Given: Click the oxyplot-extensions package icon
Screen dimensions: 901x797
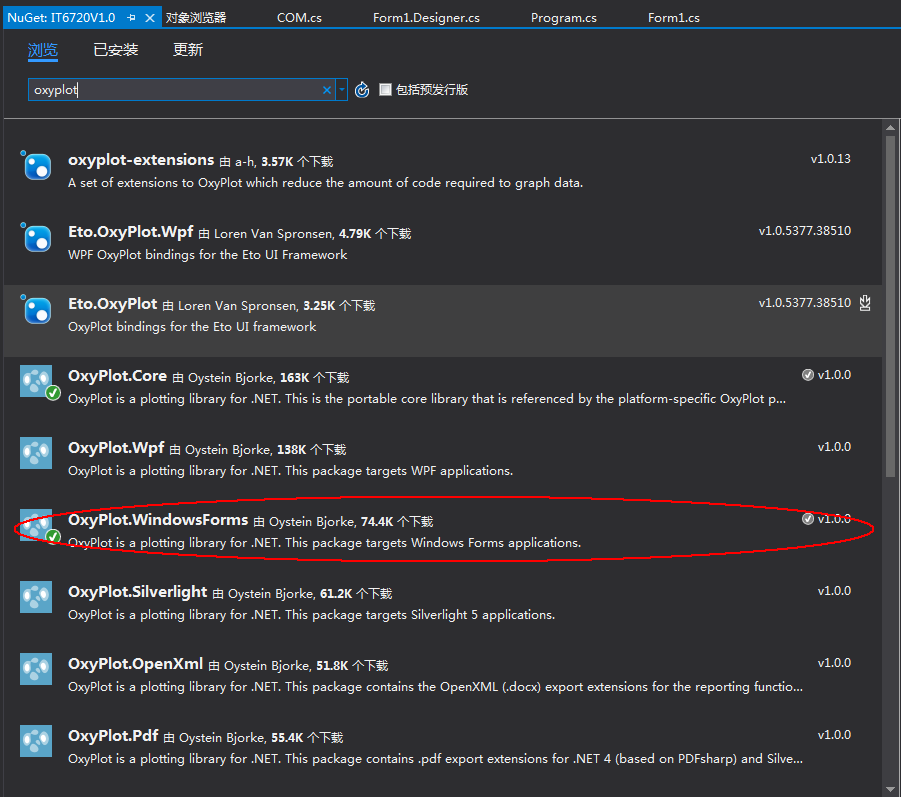Looking at the screenshot, I should click(37, 166).
